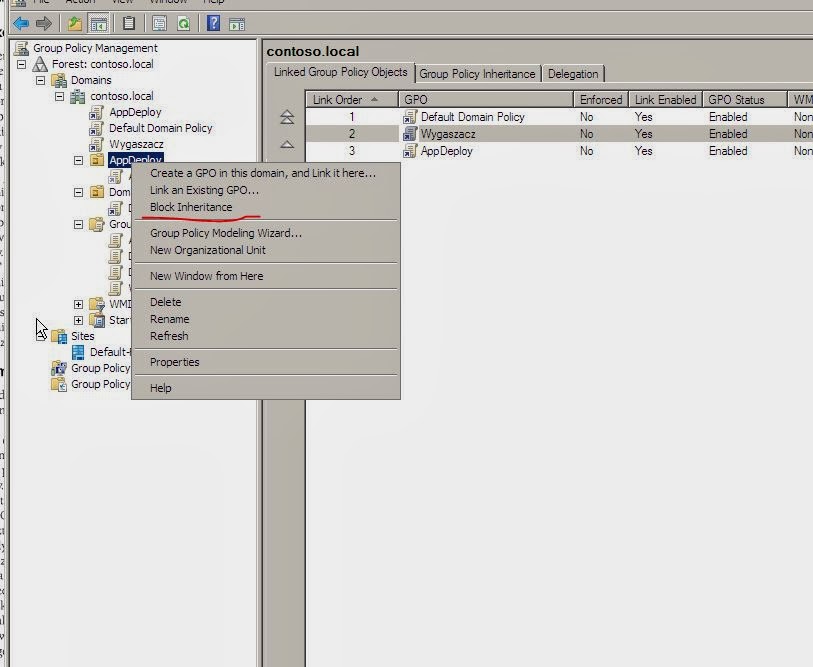The image size is (813, 667).
Task: Select Forest: contoso.local tree node
Action: 102,64
